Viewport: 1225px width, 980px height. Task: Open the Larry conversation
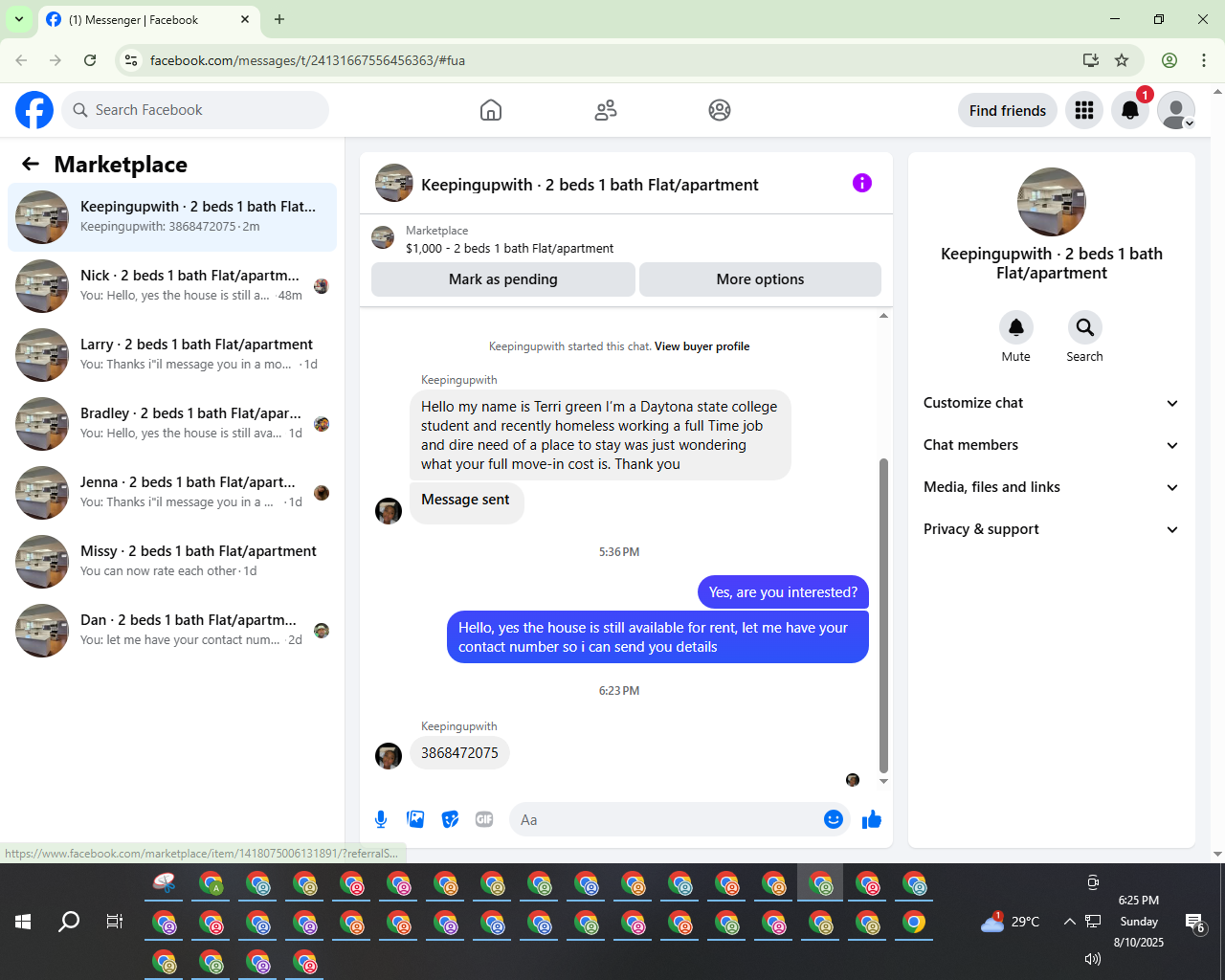pyautogui.click(x=172, y=355)
